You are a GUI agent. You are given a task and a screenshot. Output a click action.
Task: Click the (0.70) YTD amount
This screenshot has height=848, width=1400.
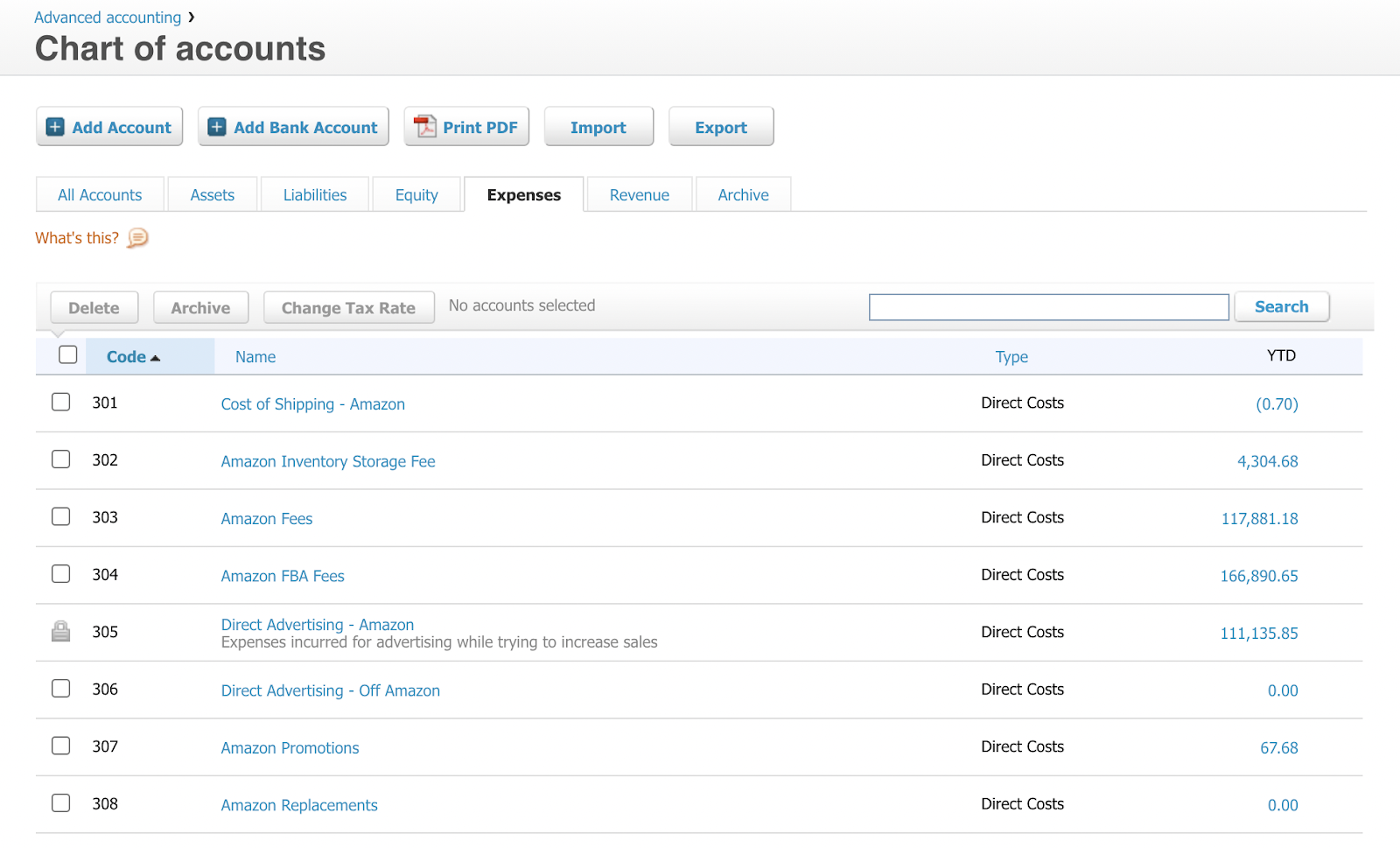coord(1277,404)
